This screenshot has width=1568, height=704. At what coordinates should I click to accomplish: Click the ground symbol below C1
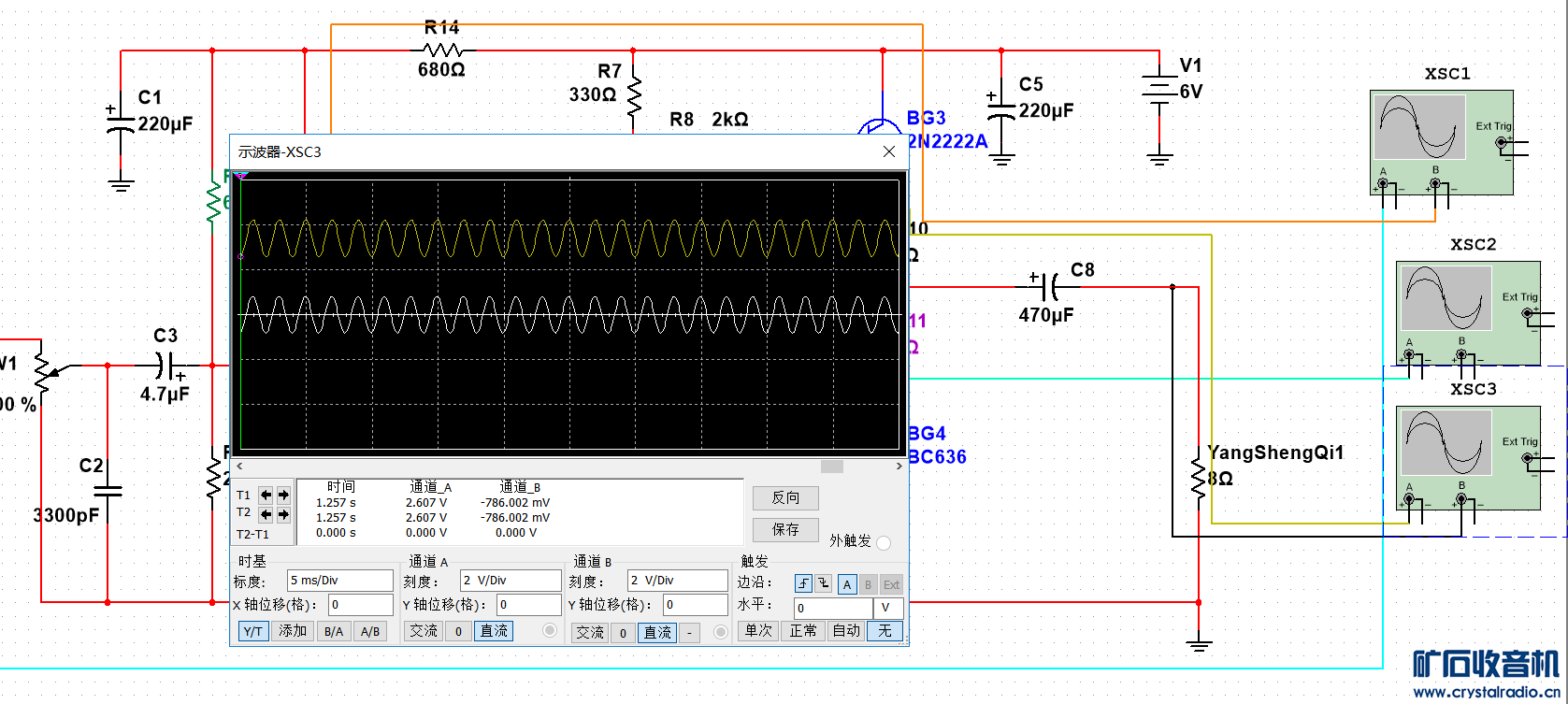click(x=121, y=183)
